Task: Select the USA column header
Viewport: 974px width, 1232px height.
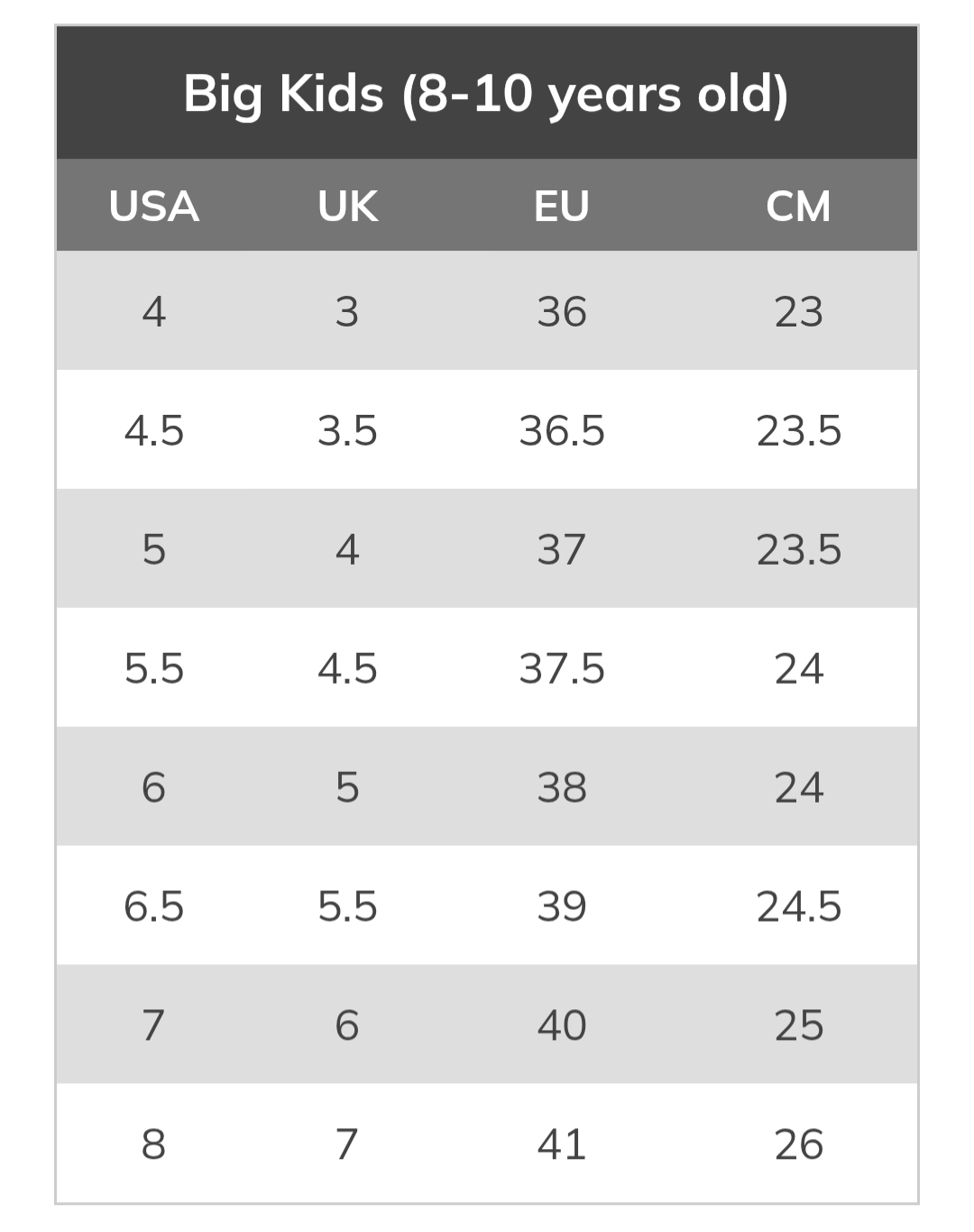Action: pos(153,207)
